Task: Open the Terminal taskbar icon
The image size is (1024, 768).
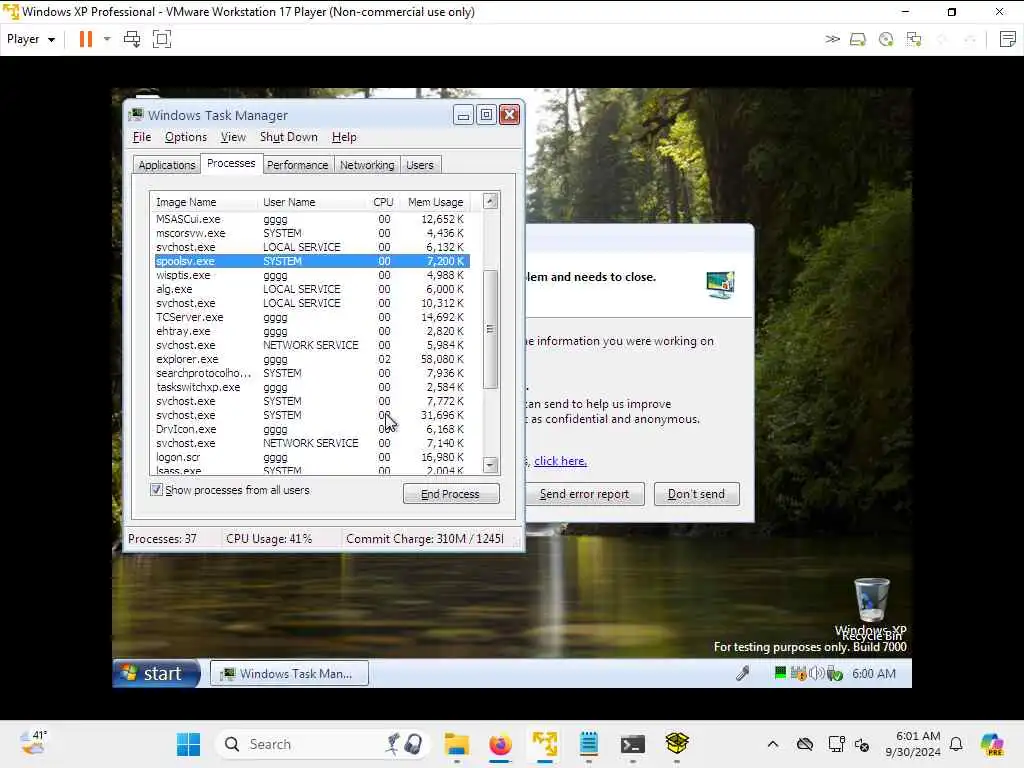Action: [x=633, y=744]
